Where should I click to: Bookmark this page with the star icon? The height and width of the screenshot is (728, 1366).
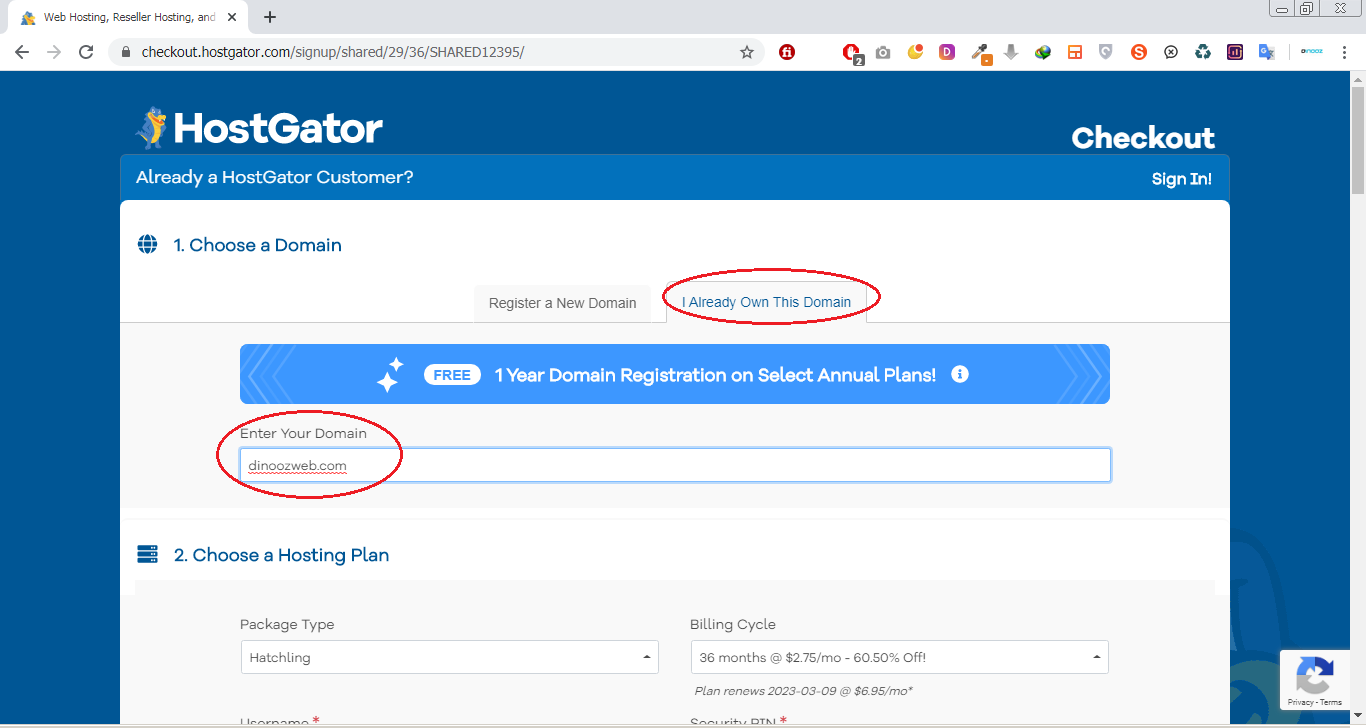pos(747,52)
